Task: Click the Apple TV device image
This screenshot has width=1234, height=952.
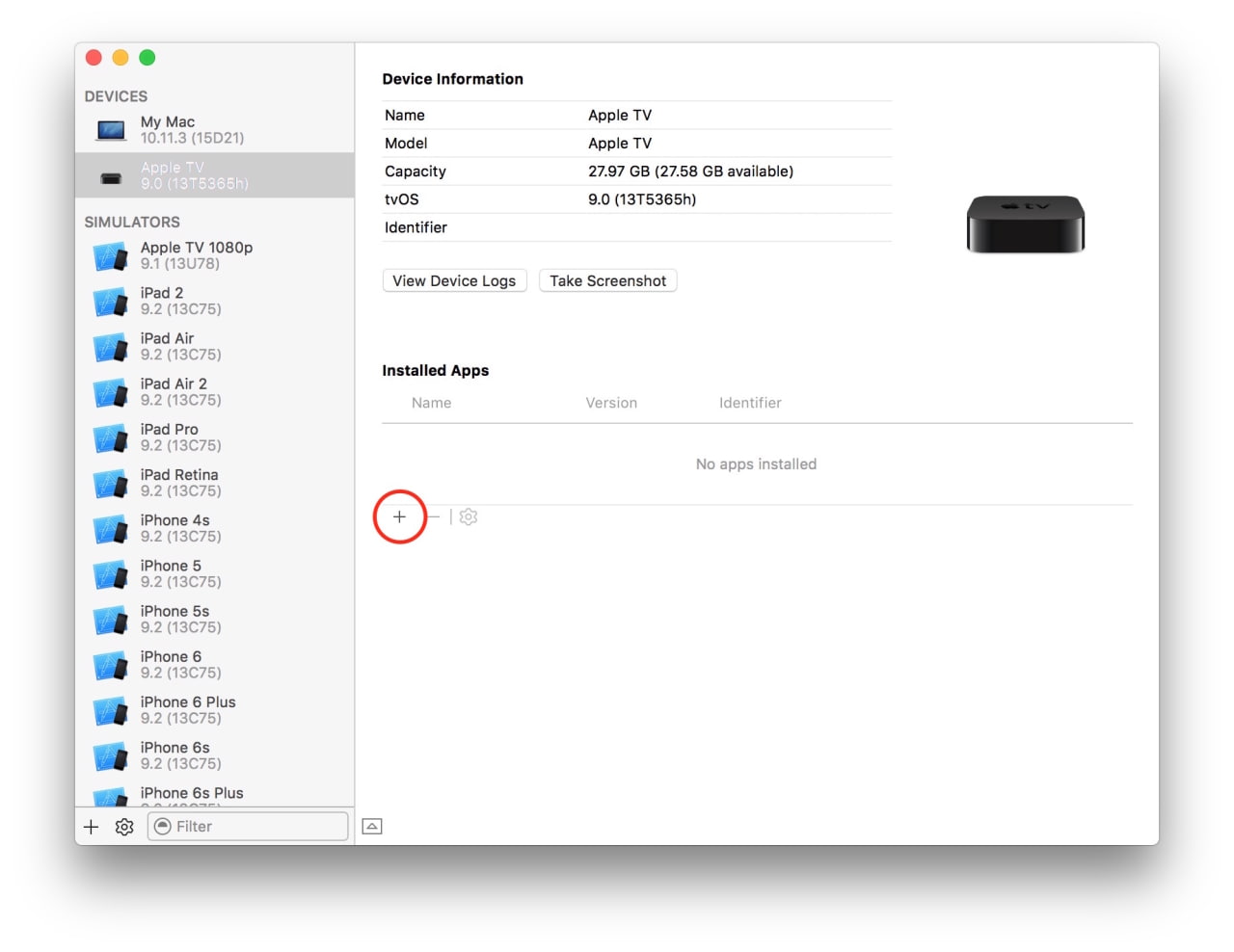Action: tap(1025, 224)
